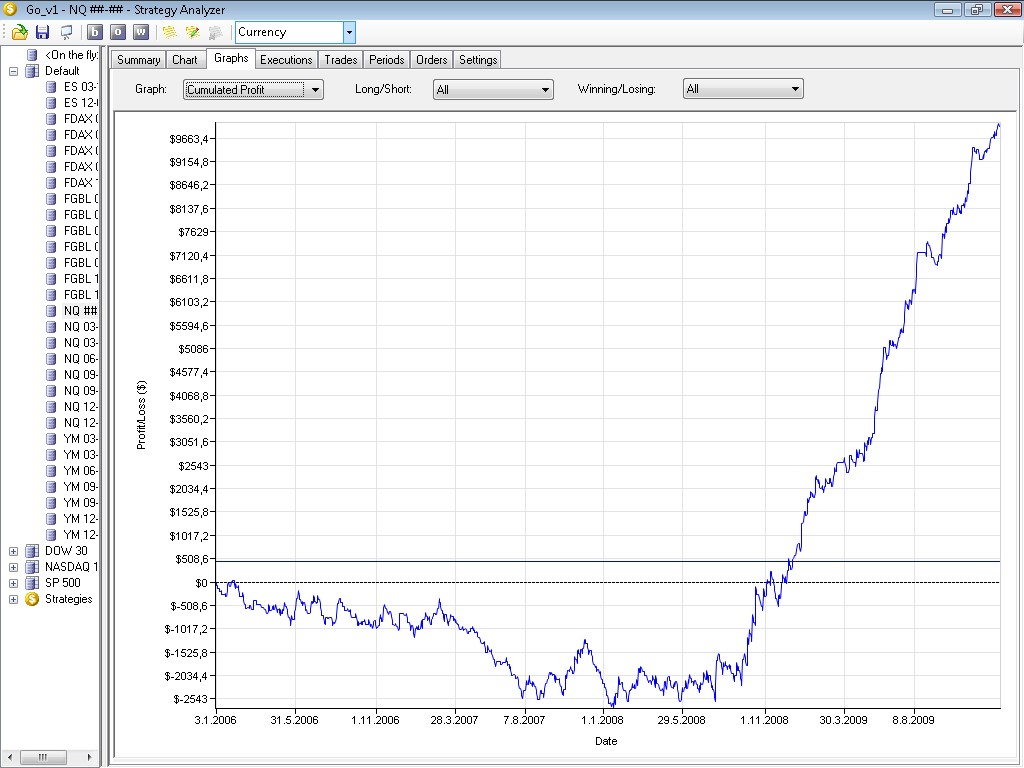
Task: Expand the Strategies tree node
Action: click(x=14, y=599)
